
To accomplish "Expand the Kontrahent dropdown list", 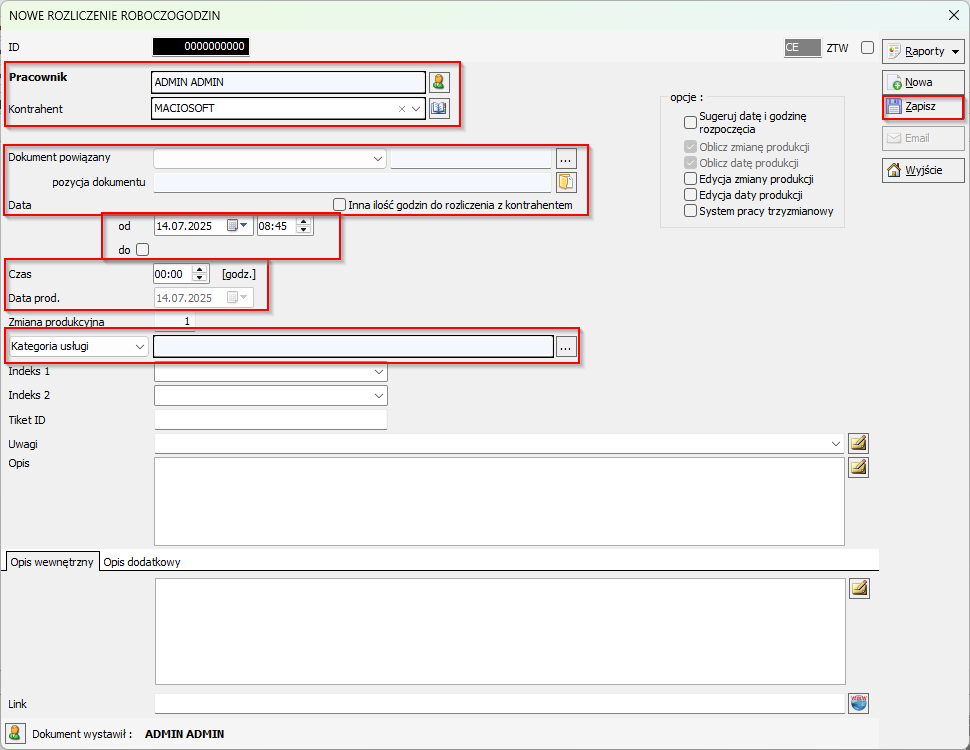I will point(417,109).
